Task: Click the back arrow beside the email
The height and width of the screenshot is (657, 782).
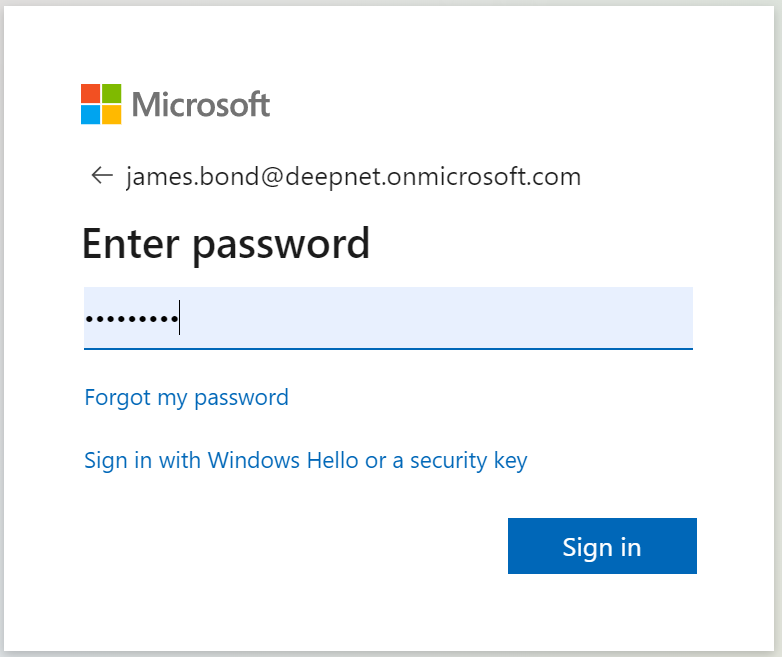Action: pos(101,177)
